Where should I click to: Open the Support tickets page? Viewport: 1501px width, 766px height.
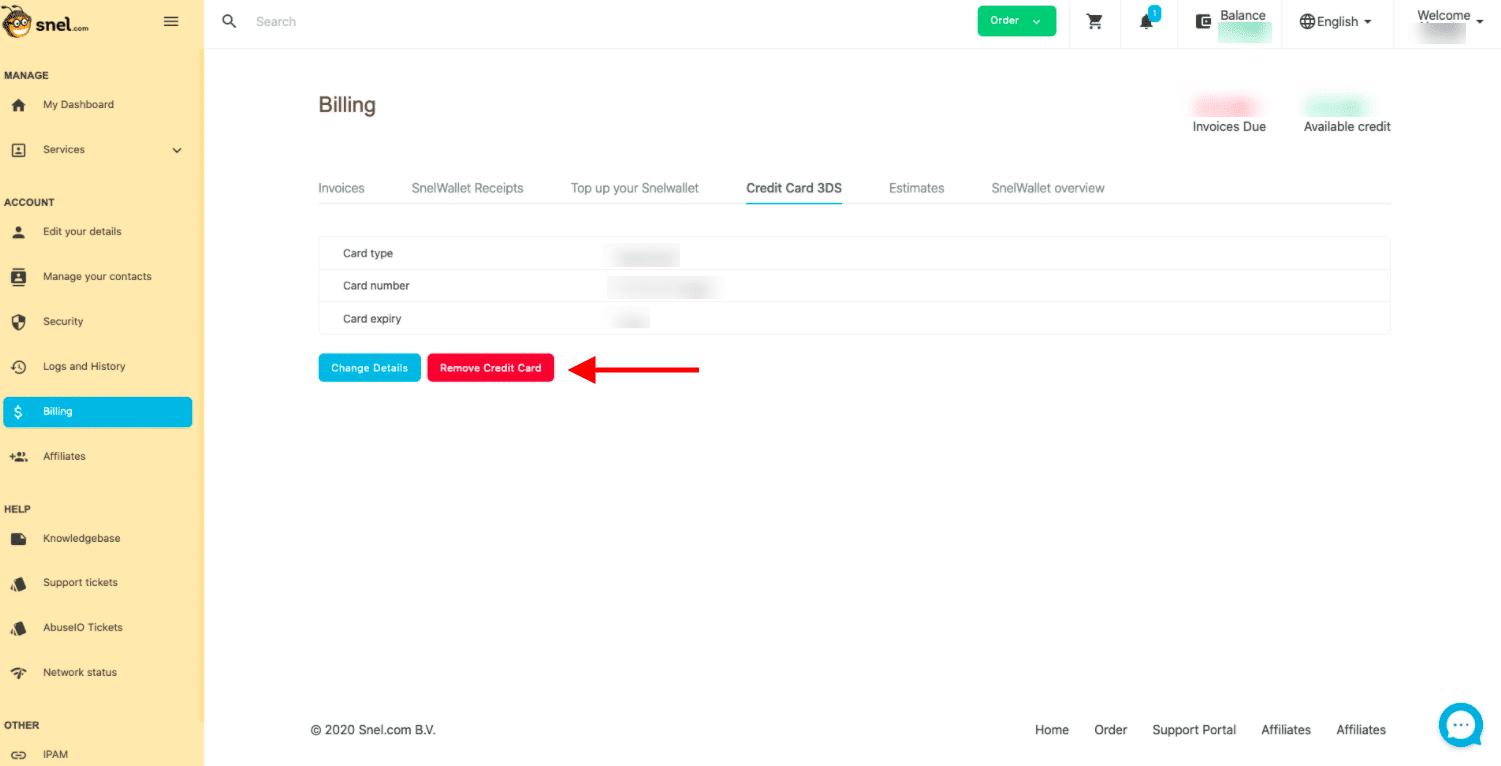click(80, 583)
